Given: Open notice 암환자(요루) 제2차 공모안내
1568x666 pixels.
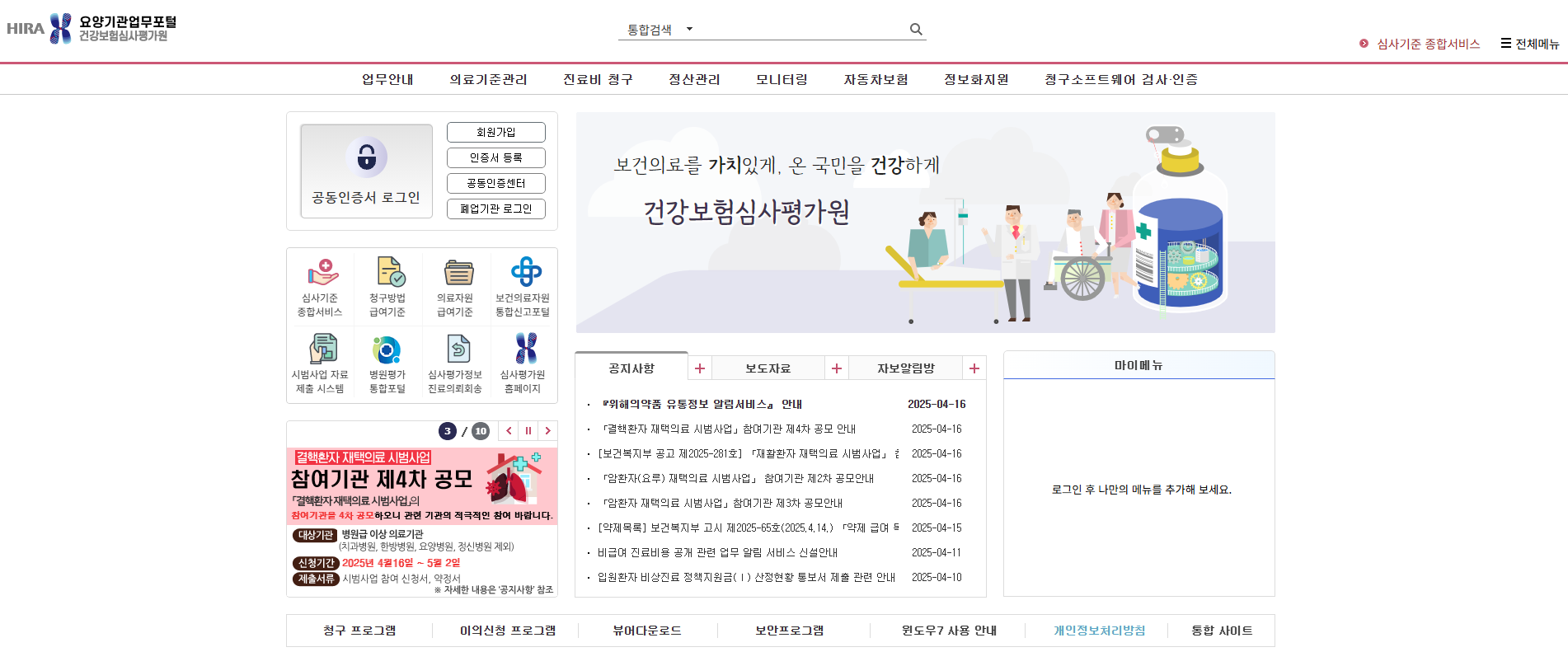Looking at the screenshot, I should tap(738, 478).
